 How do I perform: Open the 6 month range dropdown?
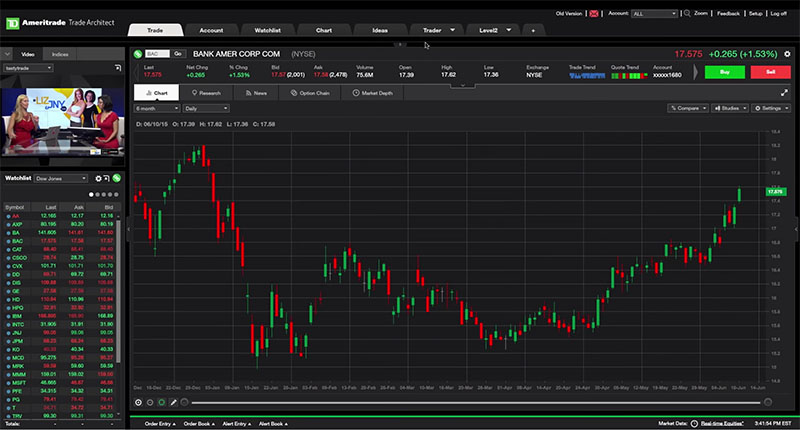pyautogui.click(x=157, y=108)
